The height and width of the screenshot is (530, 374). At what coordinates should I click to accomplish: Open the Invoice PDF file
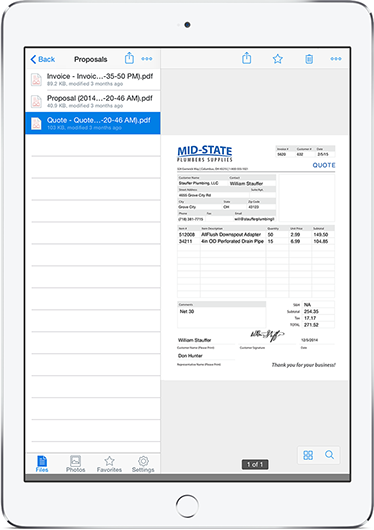pos(93,79)
